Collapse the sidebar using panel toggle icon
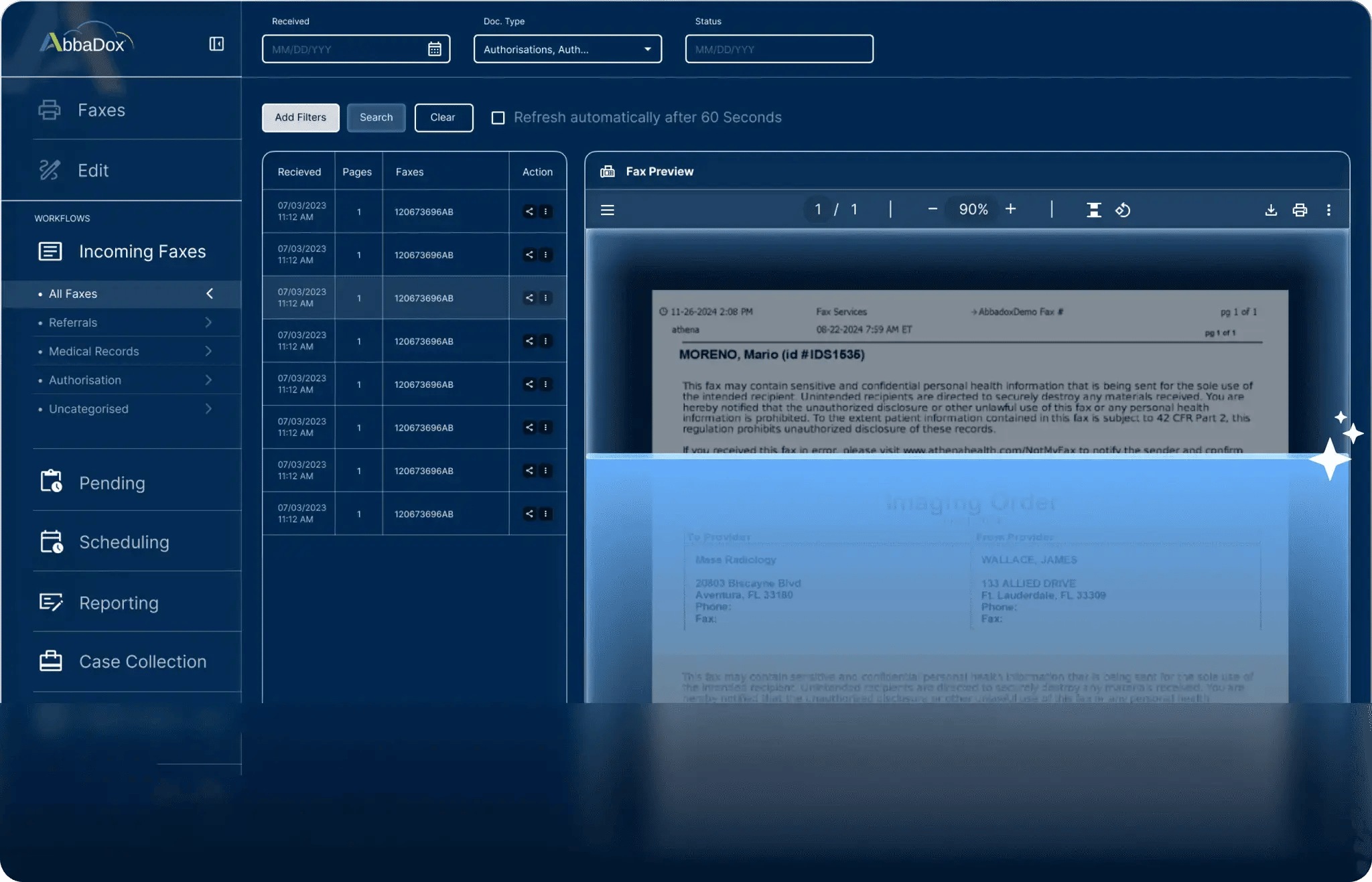Screen dimensions: 1372x882 tap(216, 44)
